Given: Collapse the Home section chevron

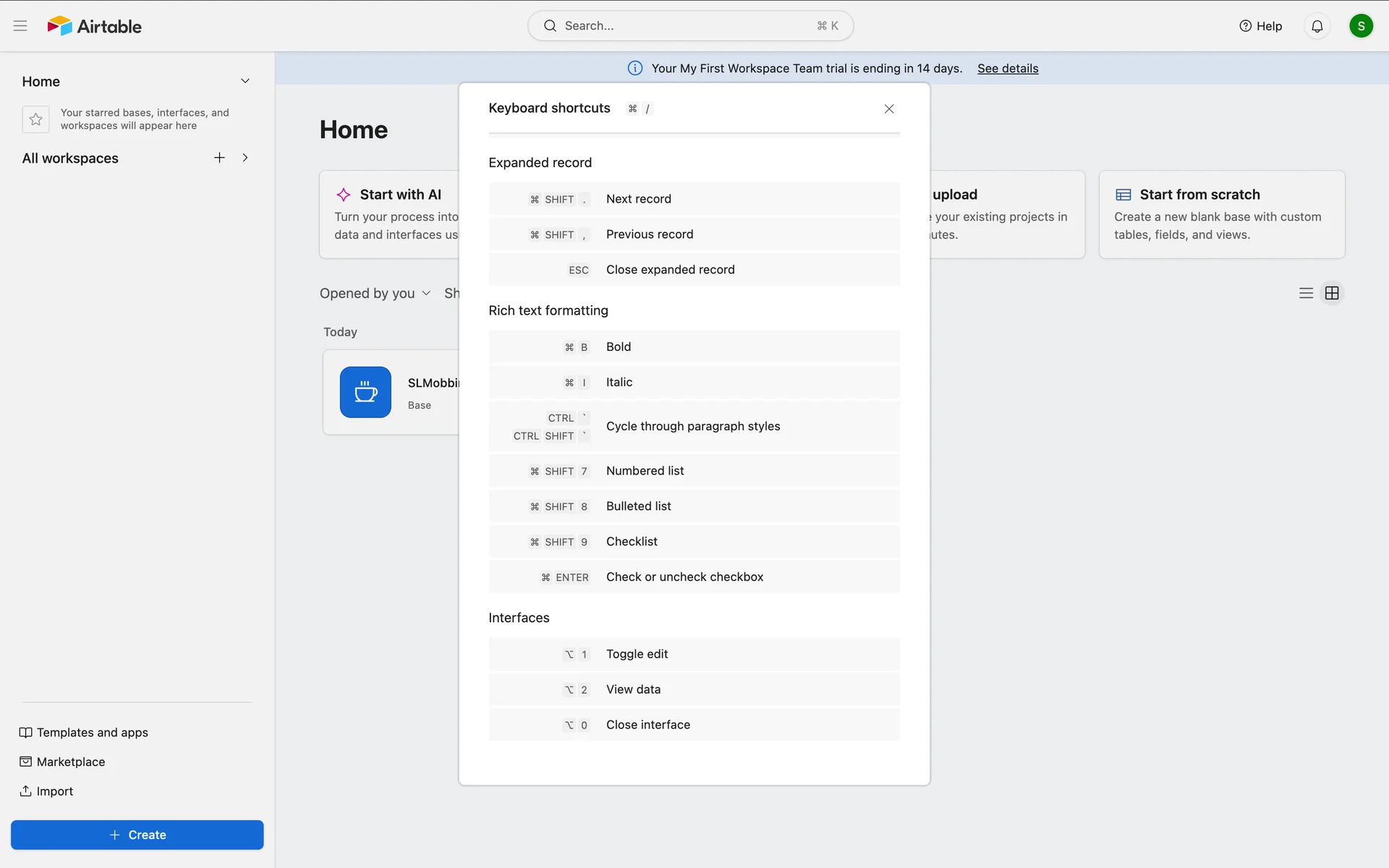Looking at the screenshot, I should coord(245,81).
